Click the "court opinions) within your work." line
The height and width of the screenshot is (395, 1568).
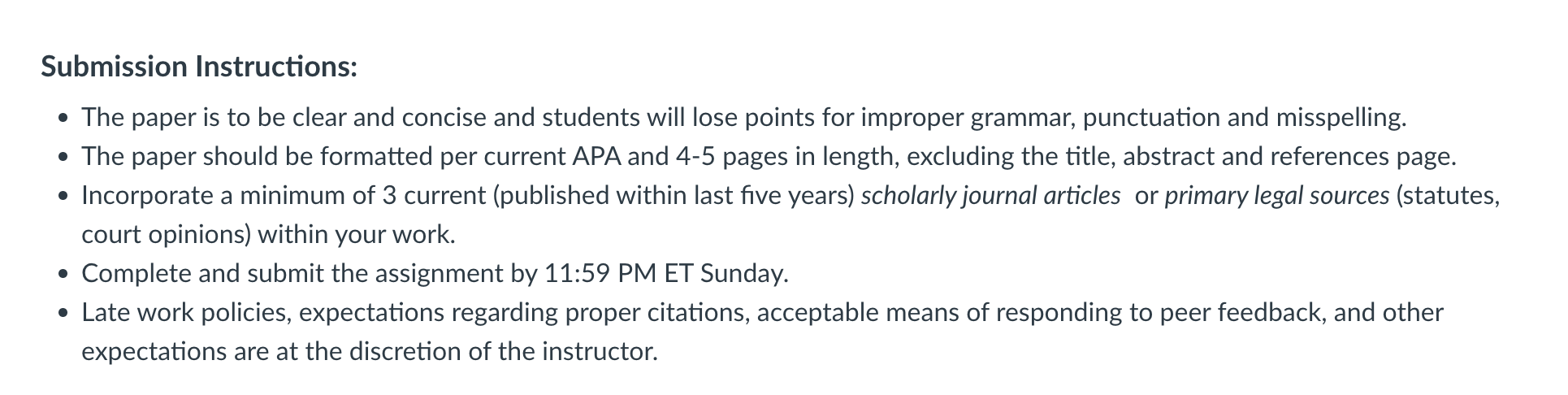268,235
